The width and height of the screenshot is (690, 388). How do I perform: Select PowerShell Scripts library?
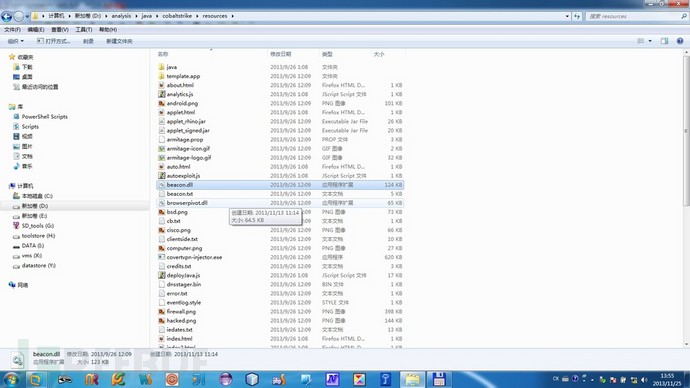coord(40,117)
